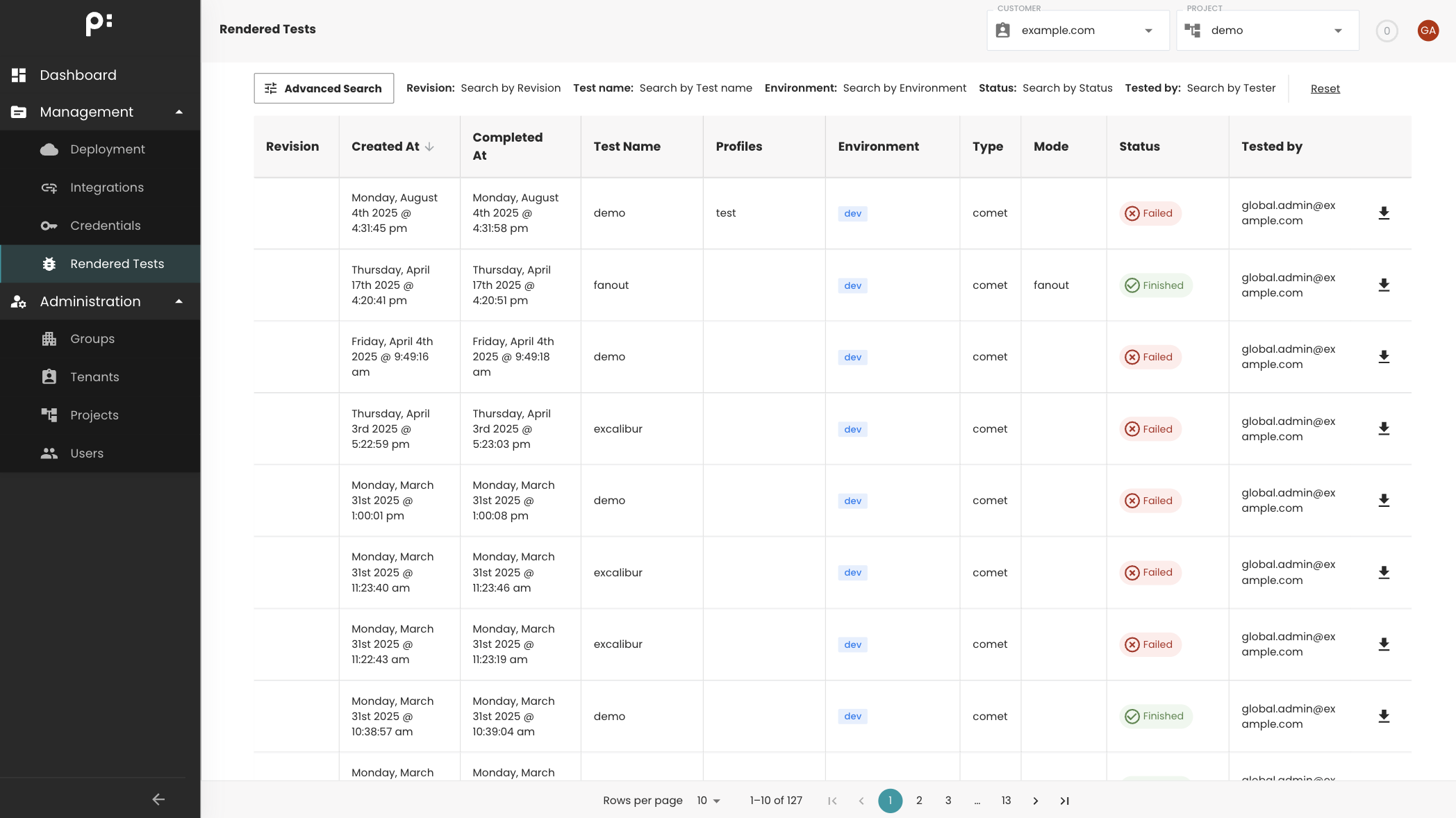Reset the search filters
The height and width of the screenshot is (818, 1456).
(1325, 89)
